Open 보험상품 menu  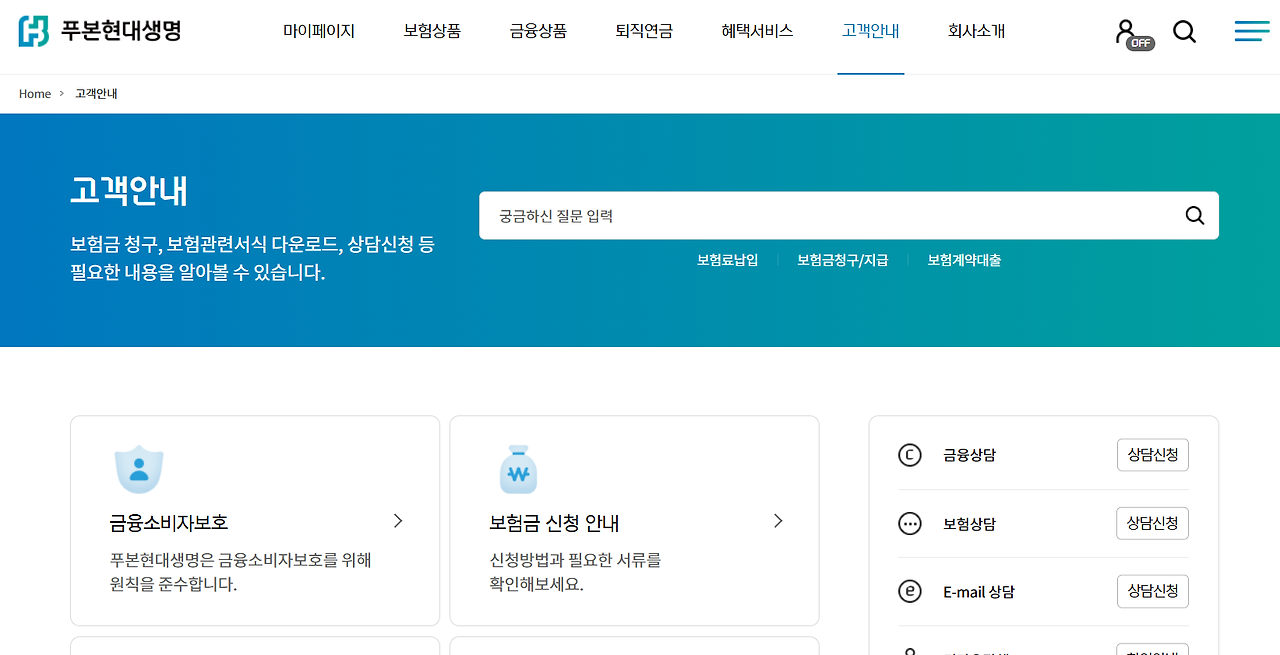pos(432,31)
